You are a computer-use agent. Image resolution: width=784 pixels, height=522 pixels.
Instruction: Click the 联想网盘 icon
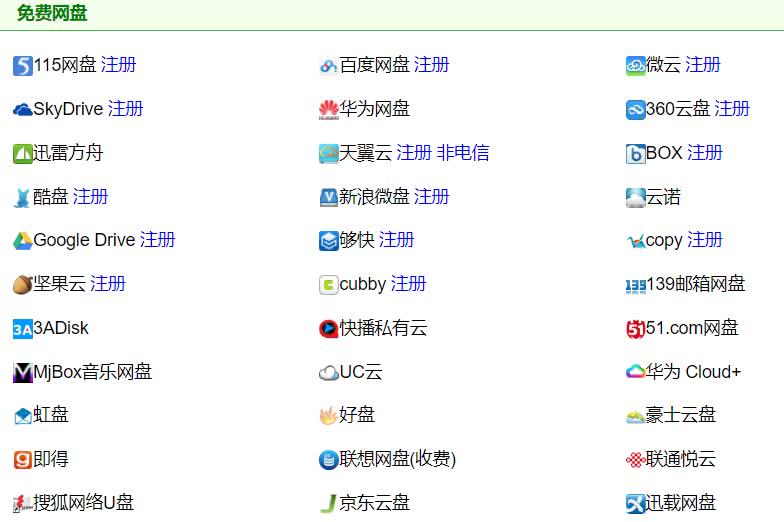click(328, 460)
